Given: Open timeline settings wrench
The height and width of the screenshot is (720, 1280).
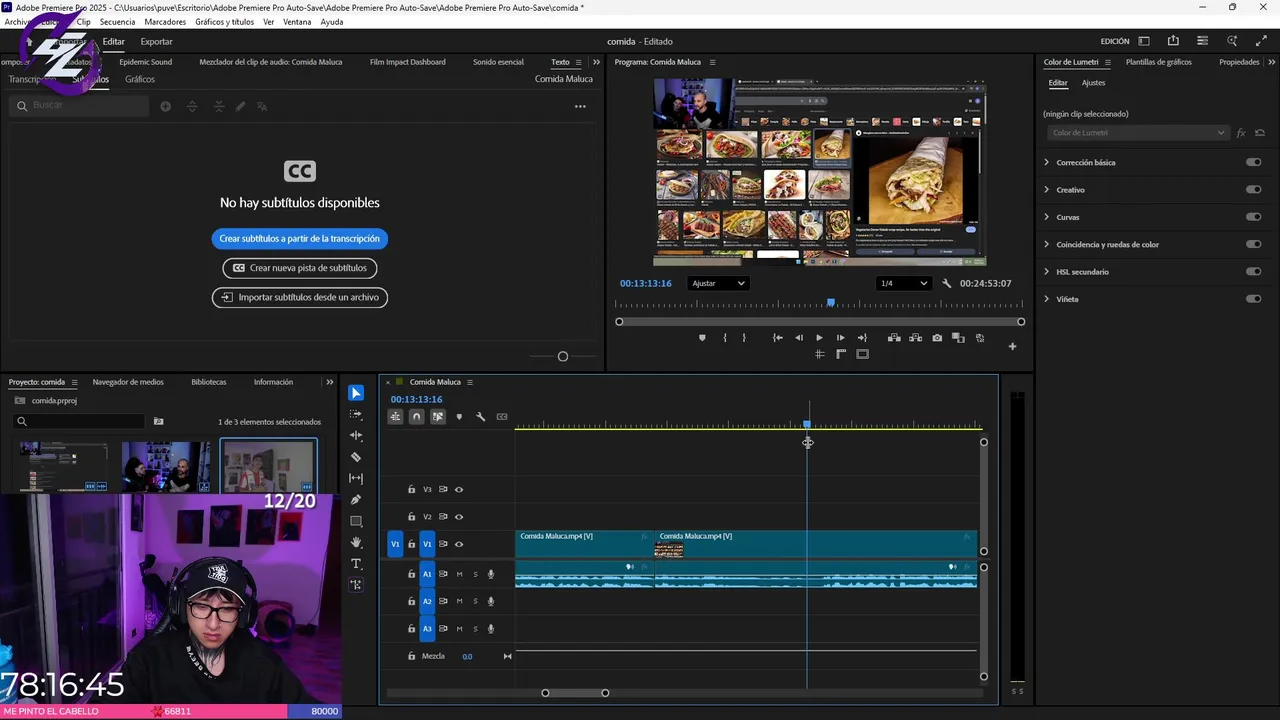Looking at the screenshot, I should [x=480, y=417].
